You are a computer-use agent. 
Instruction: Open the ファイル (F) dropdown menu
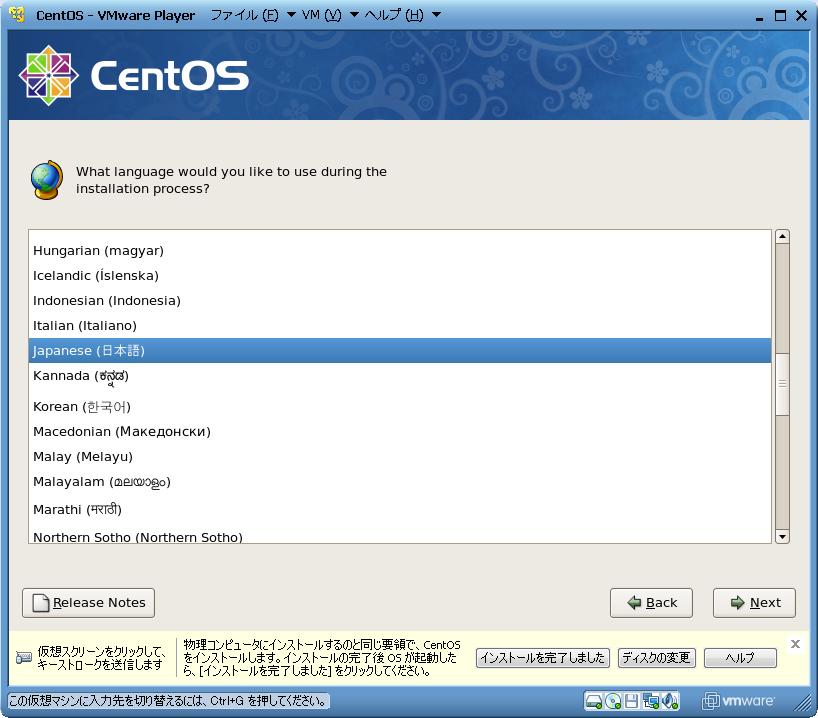[x=252, y=15]
